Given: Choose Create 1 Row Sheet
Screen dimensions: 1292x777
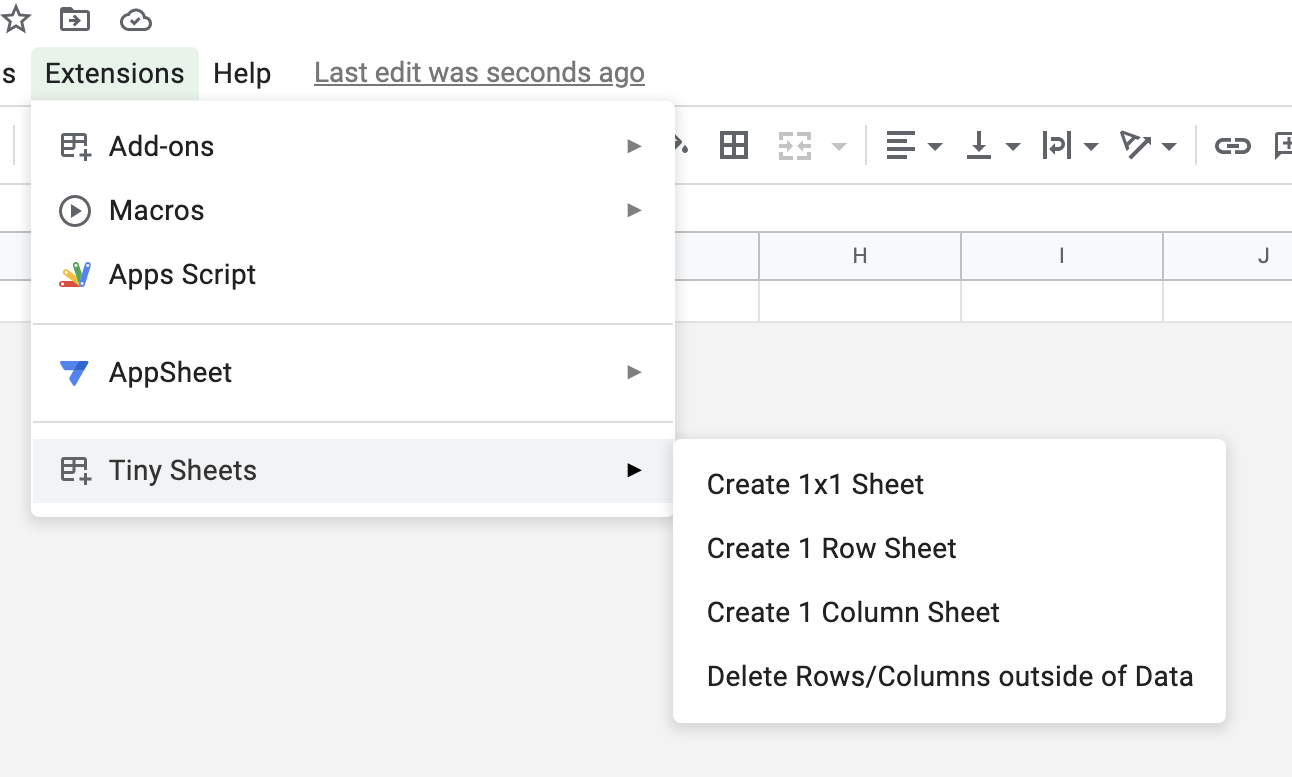Looking at the screenshot, I should (x=831, y=548).
